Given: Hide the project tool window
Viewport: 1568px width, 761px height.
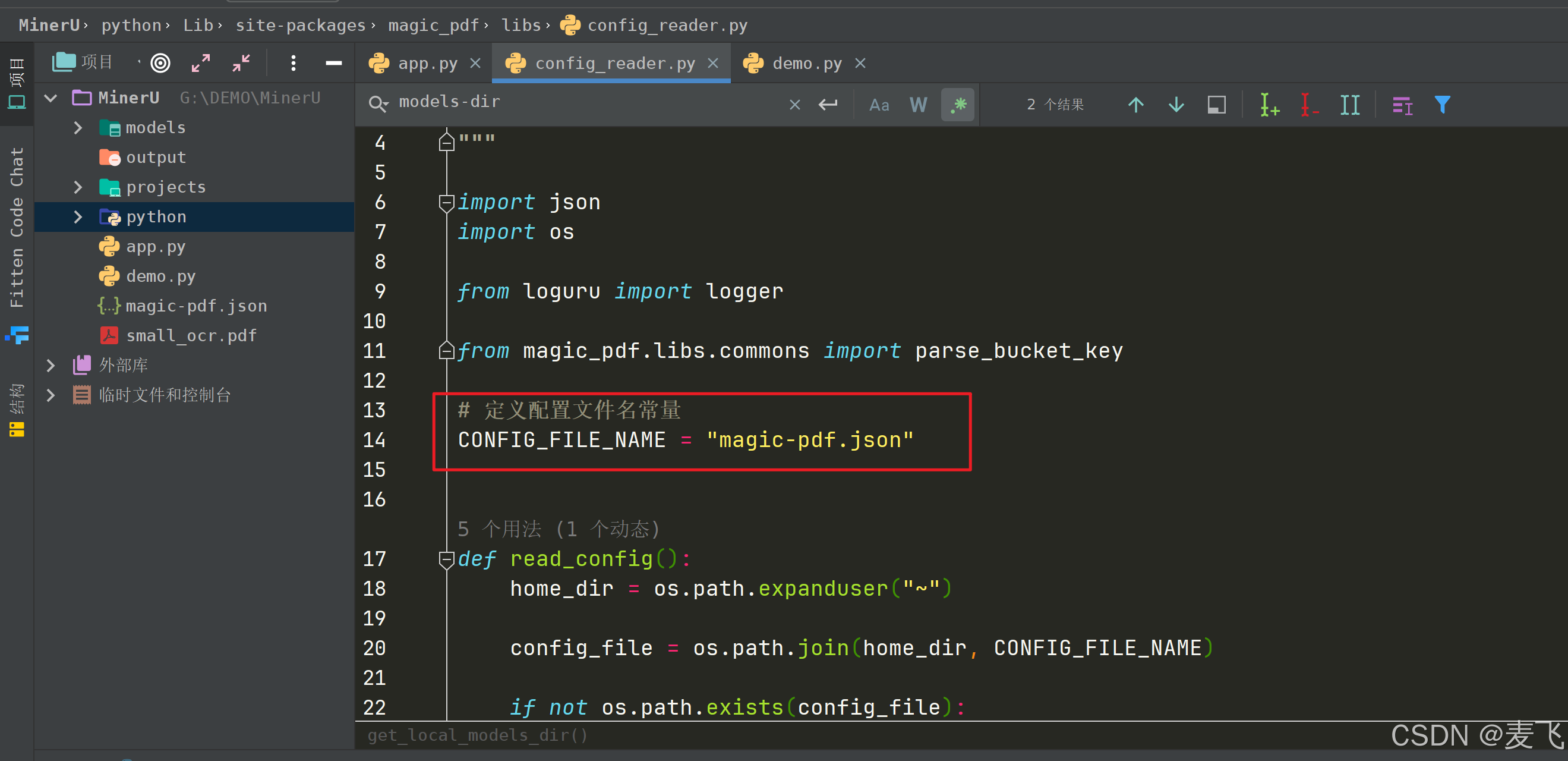Looking at the screenshot, I should point(333,63).
